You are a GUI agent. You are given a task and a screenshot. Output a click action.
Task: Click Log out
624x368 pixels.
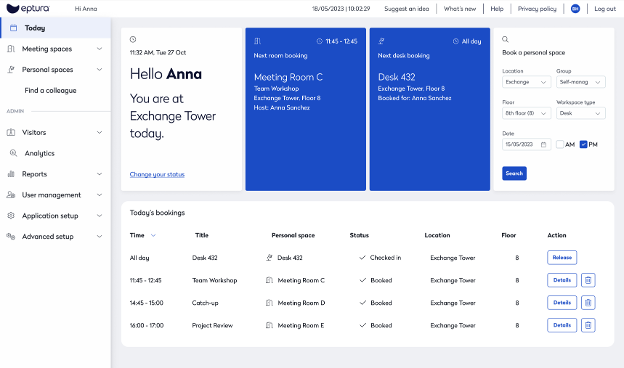point(605,9)
